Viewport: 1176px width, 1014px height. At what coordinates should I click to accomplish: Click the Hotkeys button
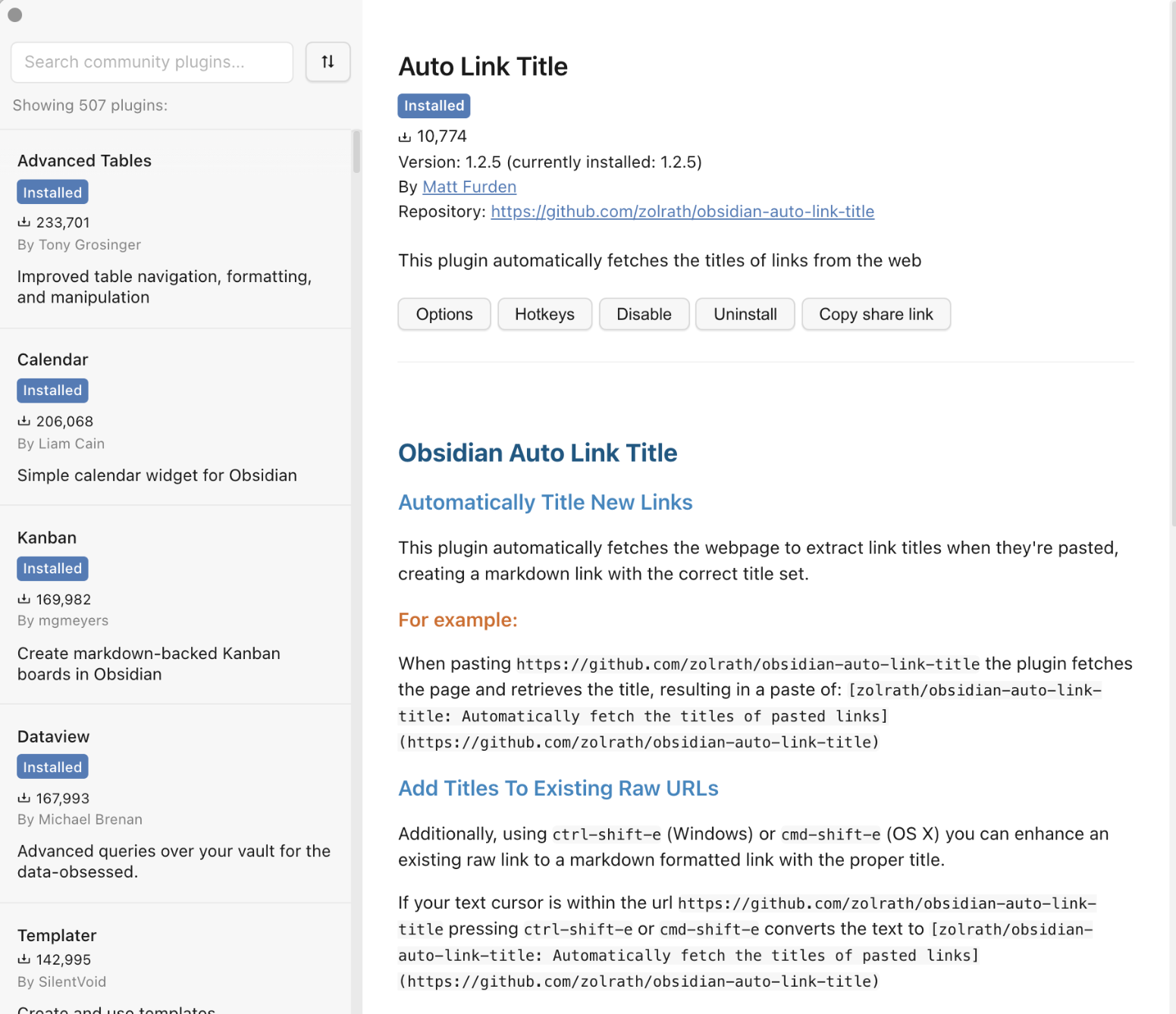click(544, 314)
